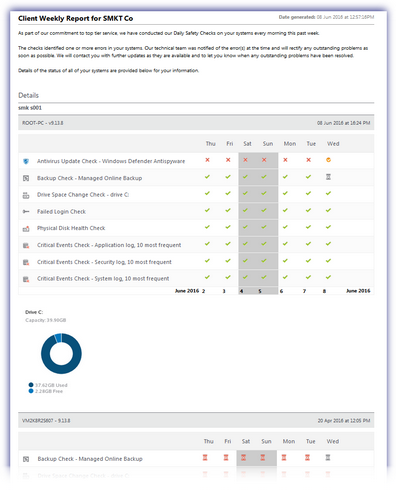This screenshot has width=396, height=490.
Task: Click ROOT-PC Backup Check Thursday green tick
Action: point(207,177)
